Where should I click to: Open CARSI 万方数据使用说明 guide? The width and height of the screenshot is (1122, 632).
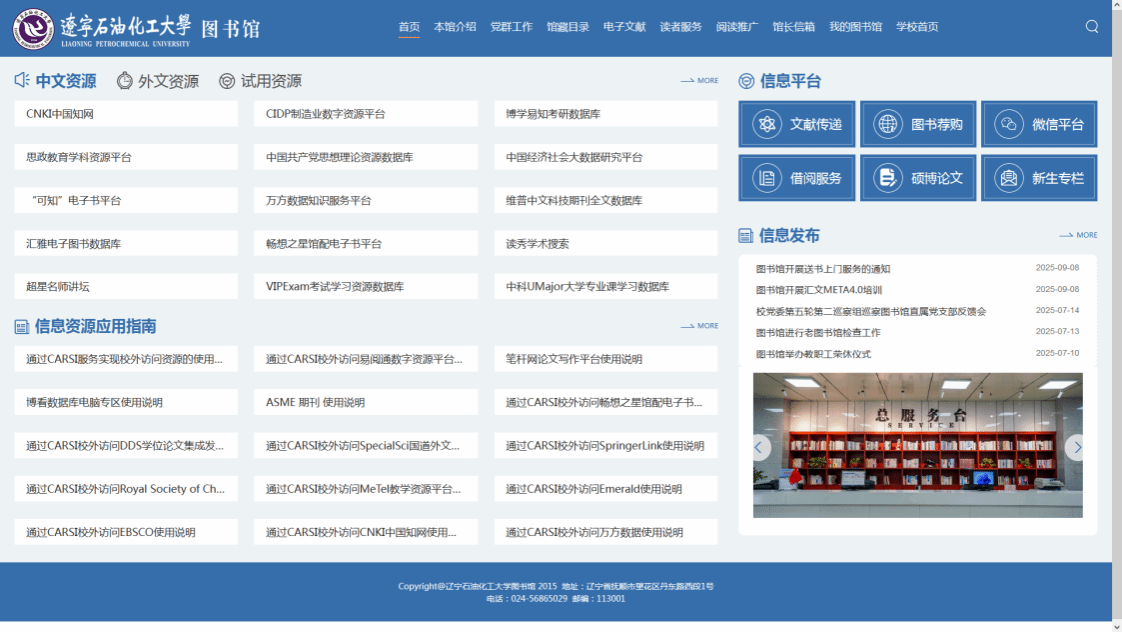(605, 532)
